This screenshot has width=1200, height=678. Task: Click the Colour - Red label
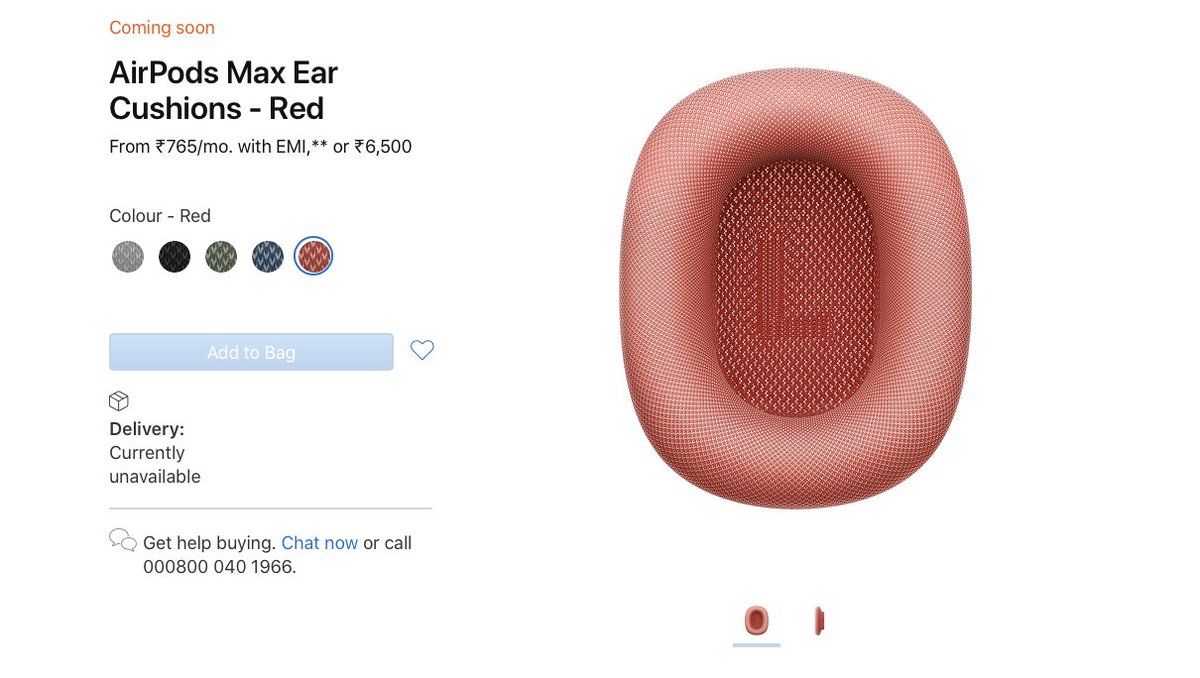click(x=160, y=216)
